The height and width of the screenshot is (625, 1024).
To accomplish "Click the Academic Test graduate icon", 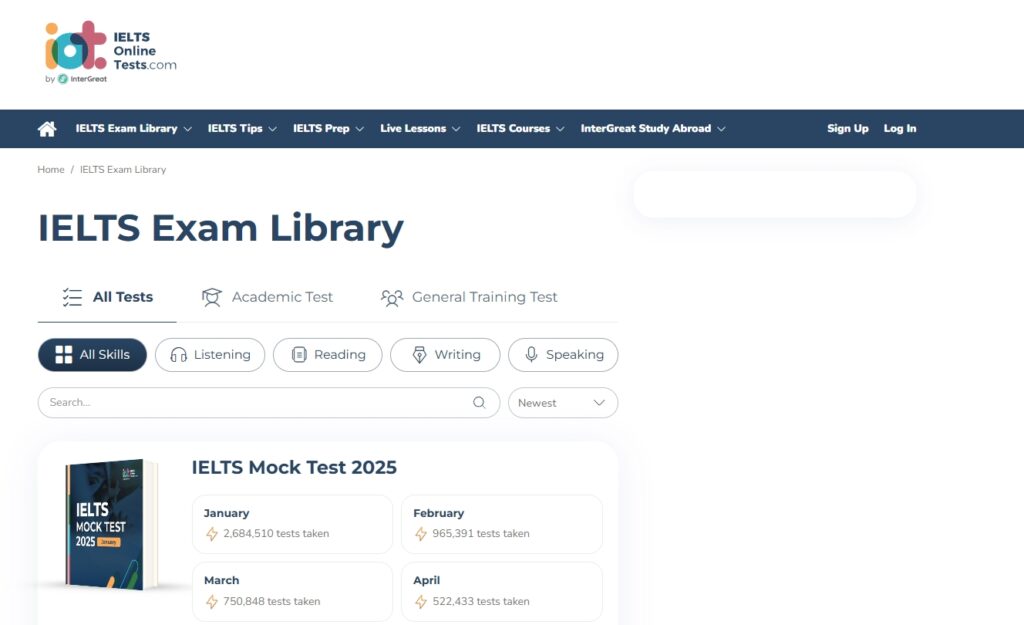I will (212, 297).
